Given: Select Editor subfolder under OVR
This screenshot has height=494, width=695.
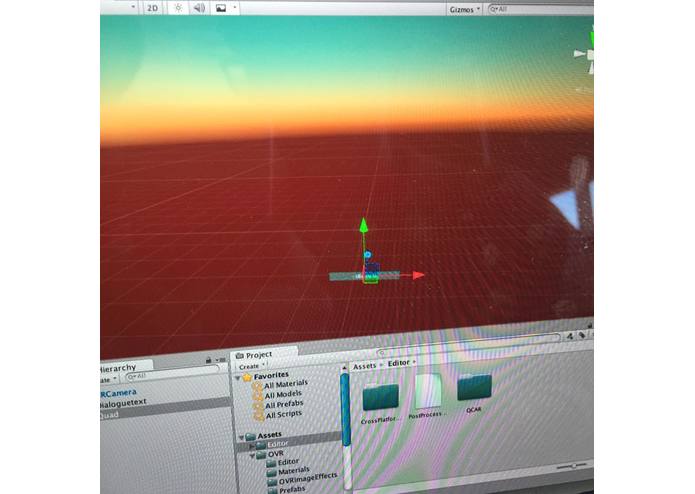Looking at the screenshot, I should (x=288, y=462).
